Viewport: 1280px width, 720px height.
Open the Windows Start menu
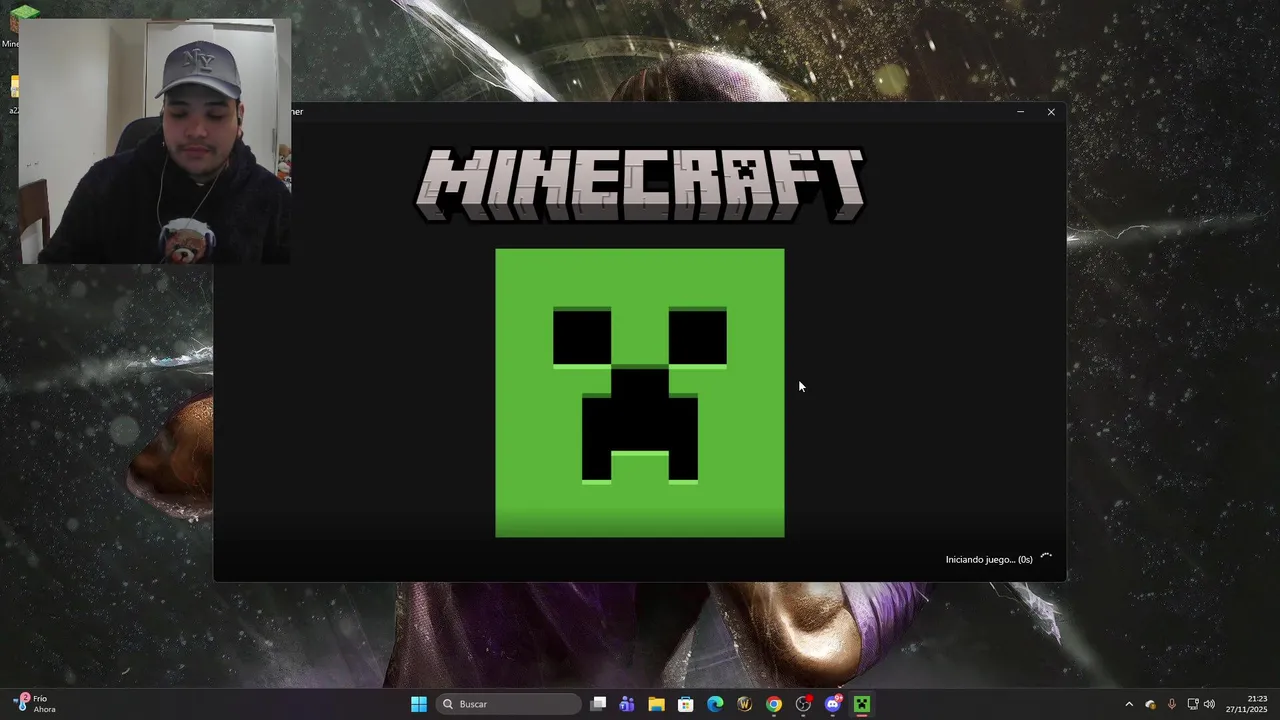419,704
